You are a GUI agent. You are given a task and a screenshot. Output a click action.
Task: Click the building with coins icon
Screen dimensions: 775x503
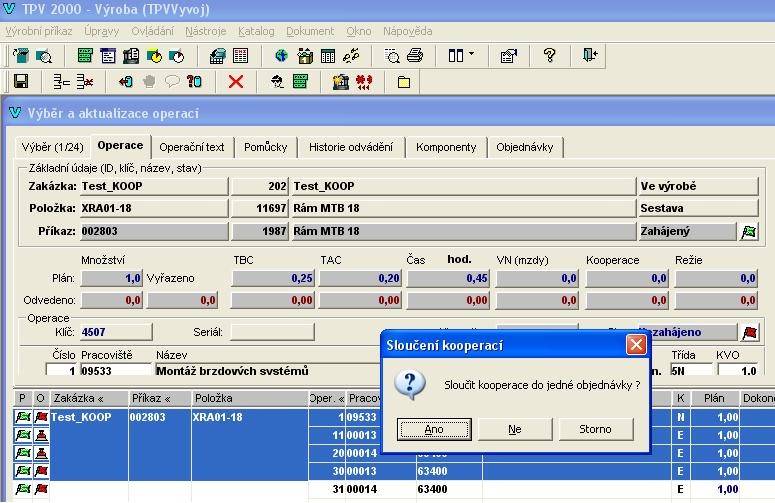click(x=341, y=82)
